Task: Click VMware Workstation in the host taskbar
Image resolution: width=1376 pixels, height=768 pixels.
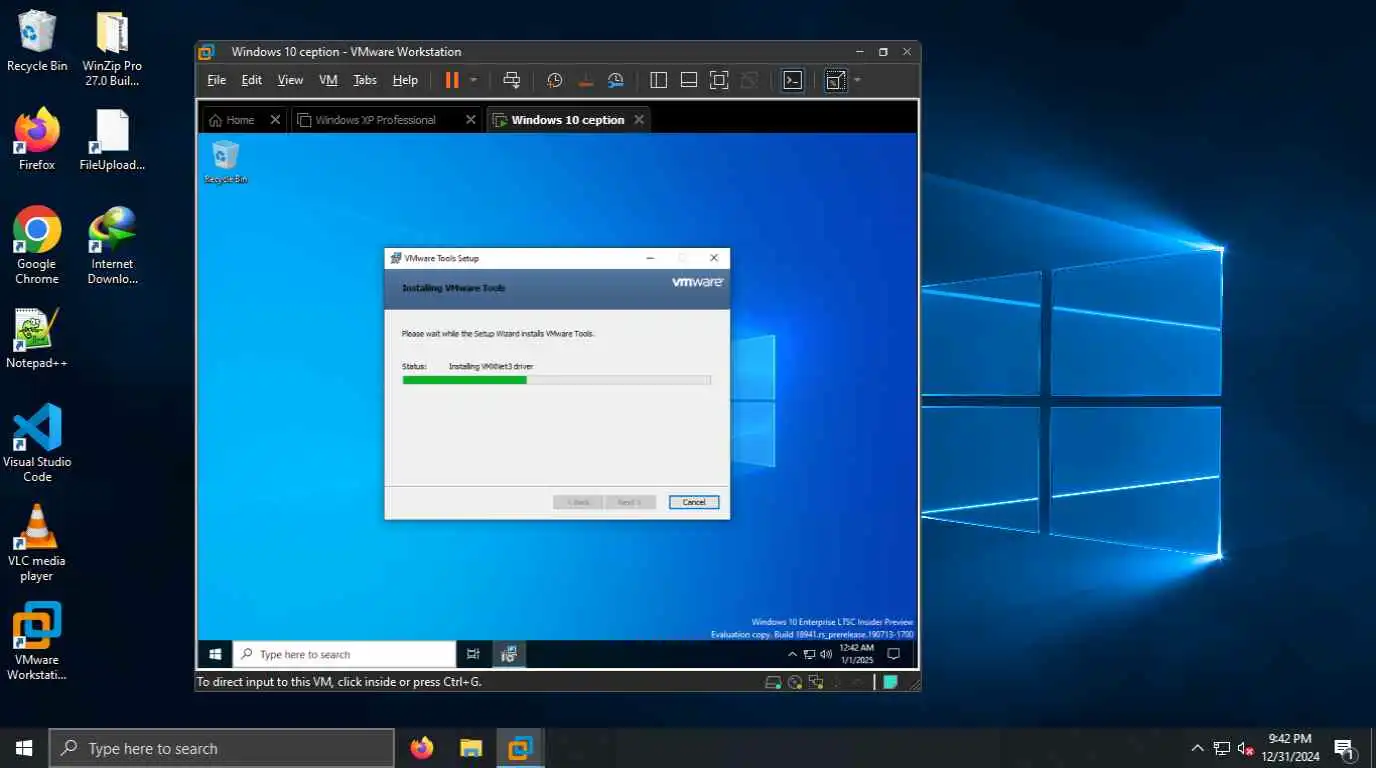Action: [x=520, y=748]
